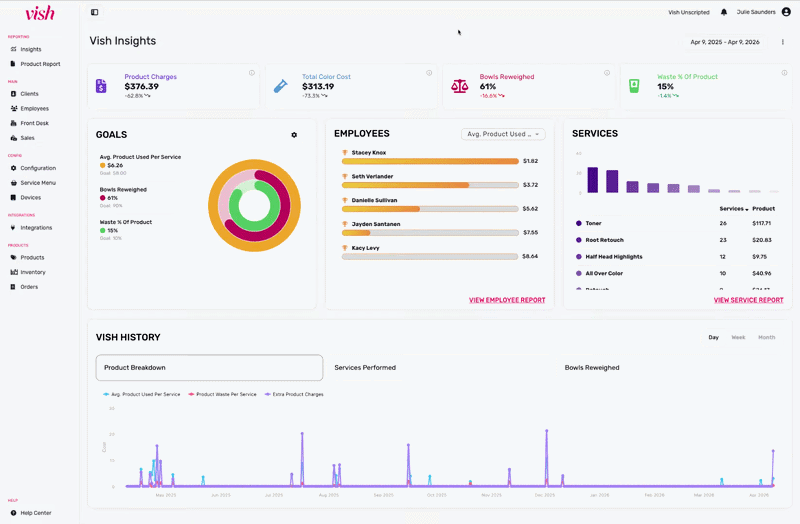This screenshot has width=800, height=524.
Task: Switch history view to Month
Action: 766,337
